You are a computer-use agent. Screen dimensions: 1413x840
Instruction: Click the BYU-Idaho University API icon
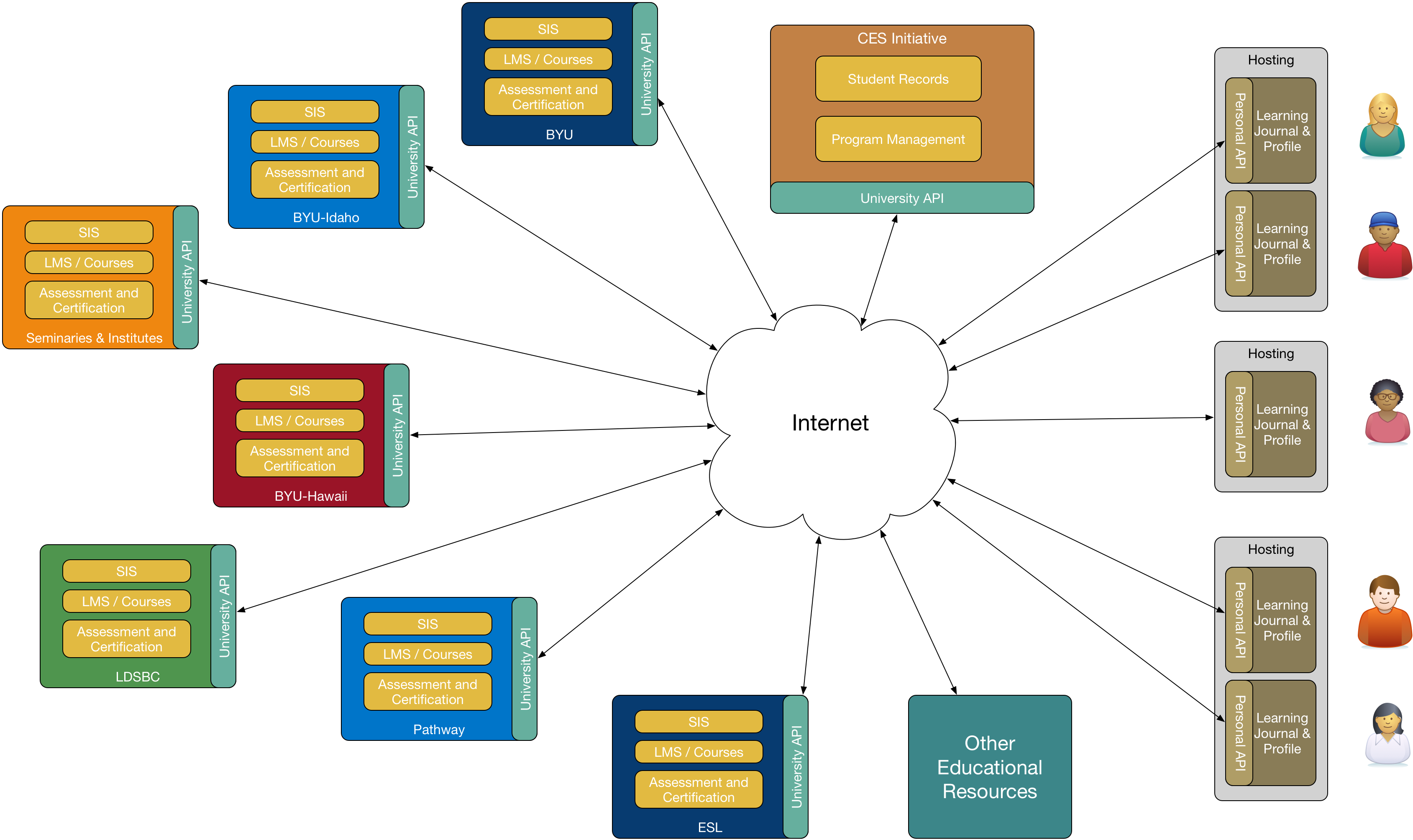(x=422, y=155)
